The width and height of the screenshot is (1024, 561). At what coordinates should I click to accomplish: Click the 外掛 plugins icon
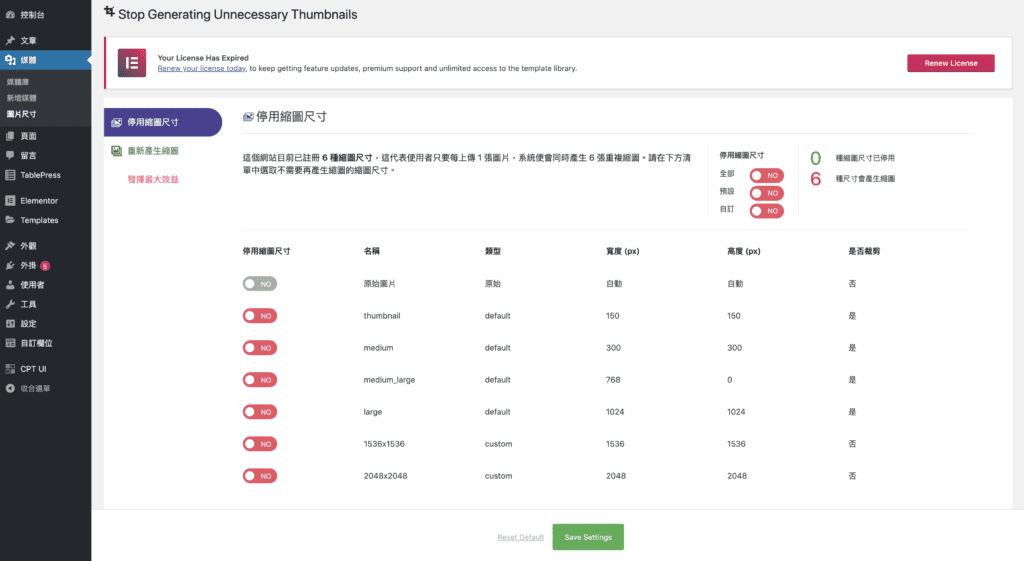click(x=10, y=265)
